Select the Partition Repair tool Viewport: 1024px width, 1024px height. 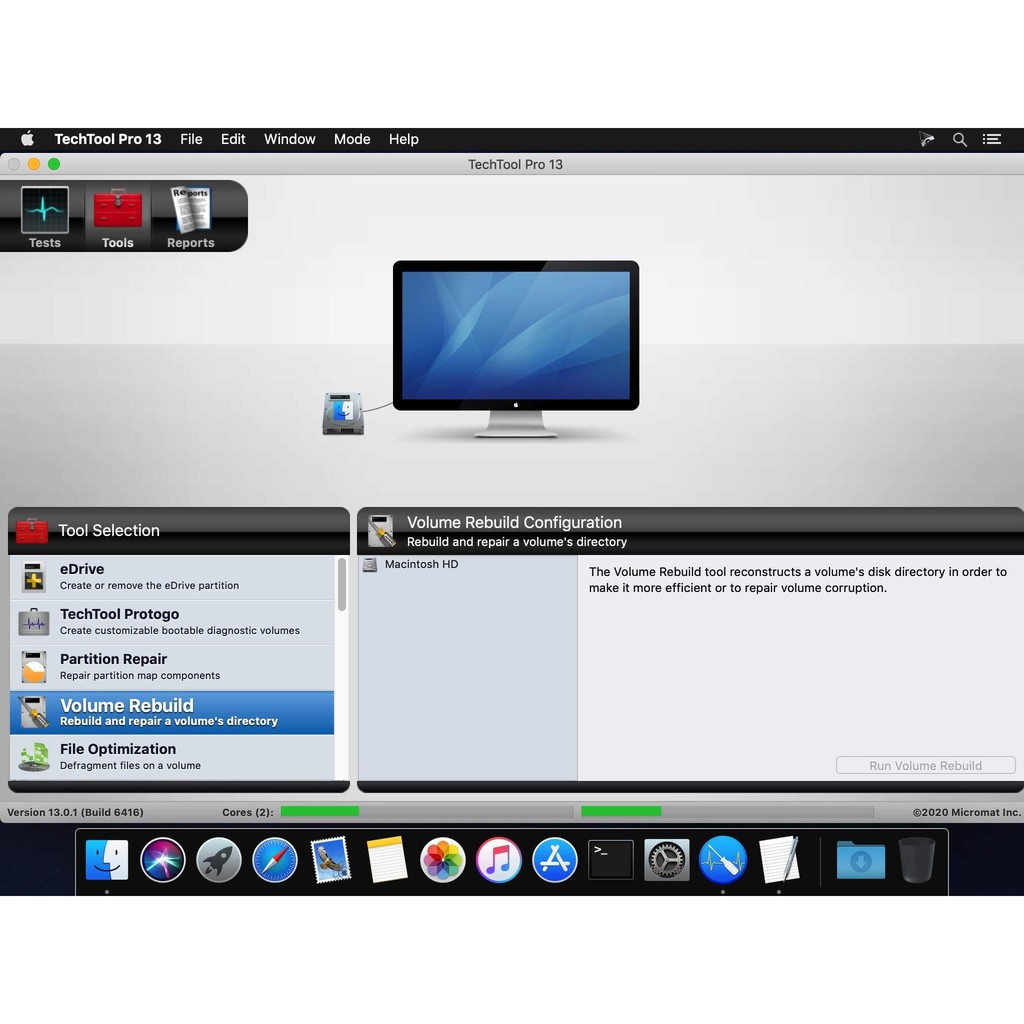(172, 667)
